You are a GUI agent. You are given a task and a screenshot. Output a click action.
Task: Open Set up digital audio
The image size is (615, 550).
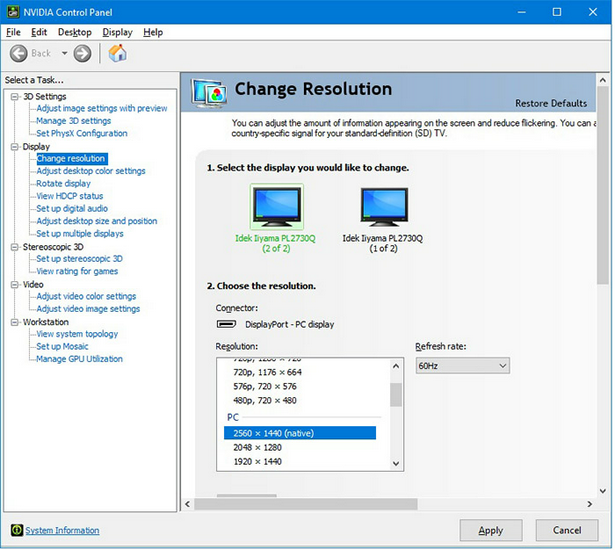[x=72, y=209]
